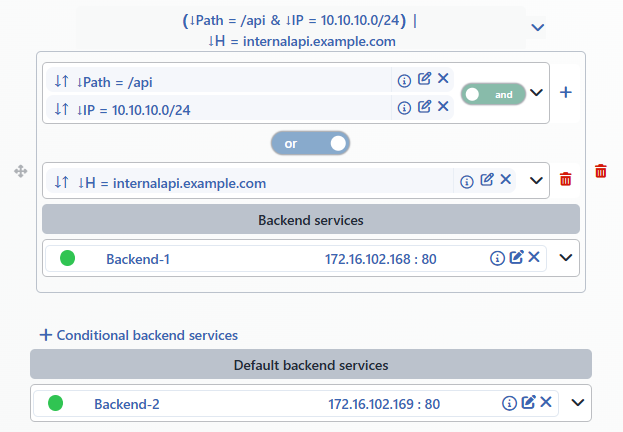Remove Backend-2 service
Image resolution: width=623 pixels, height=432 pixels.
pyautogui.click(x=546, y=402)
